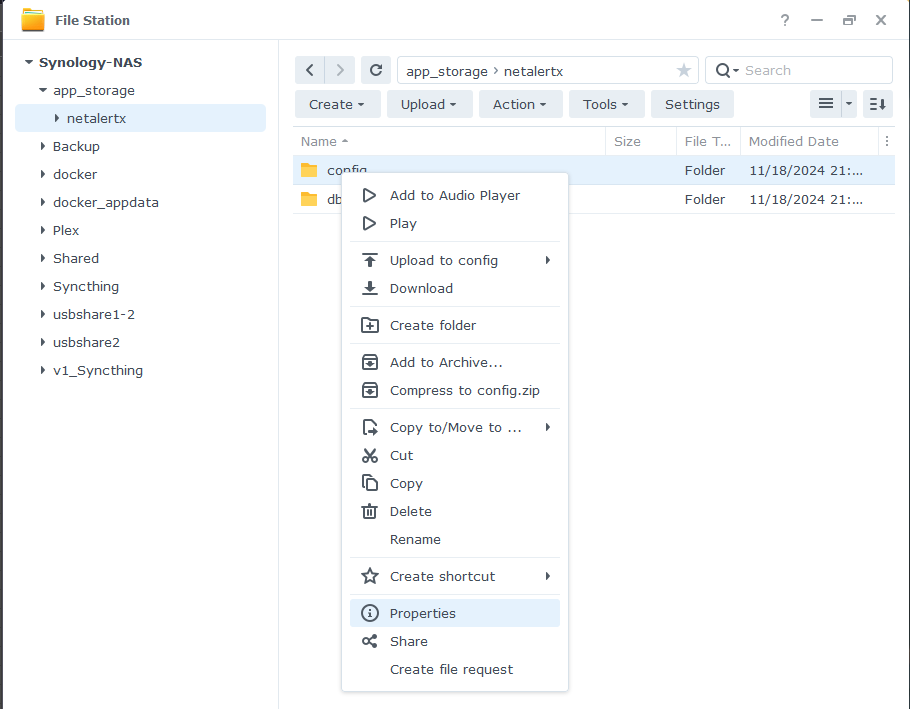
Task: Switch to list view icon
Action: tap(826, 104)
